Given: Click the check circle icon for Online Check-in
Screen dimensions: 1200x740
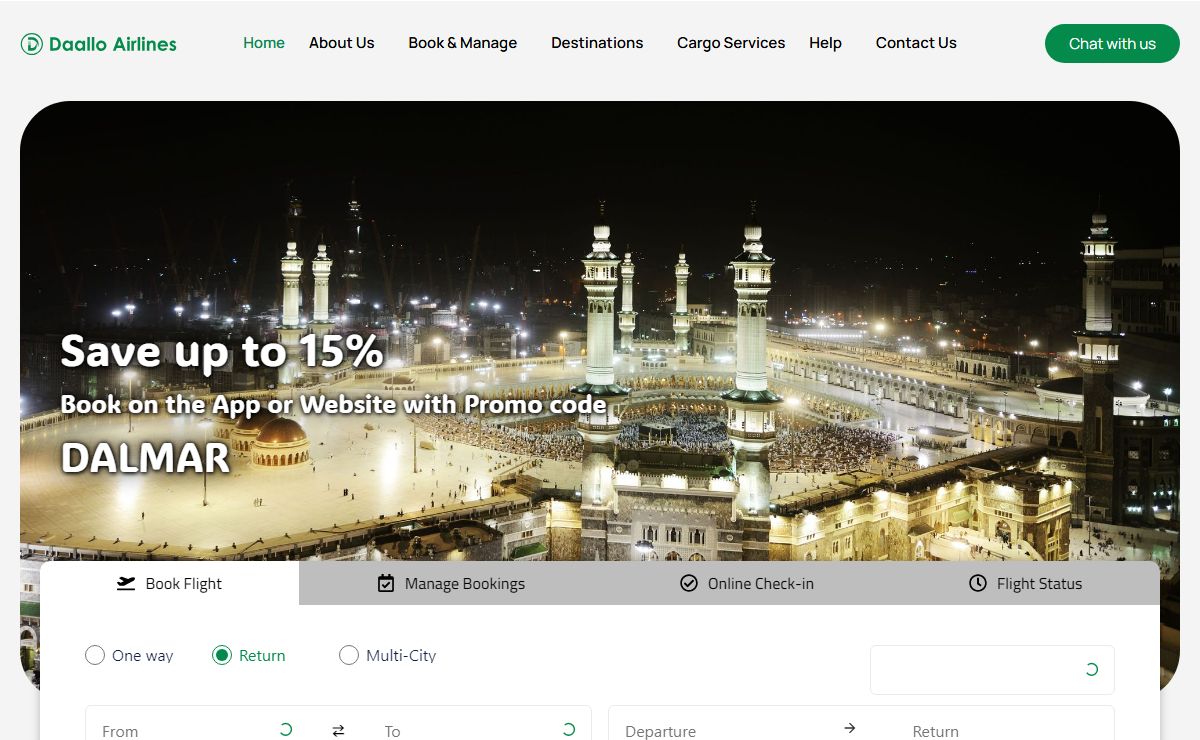Looking at the screenshot, I should coord(689,583).
